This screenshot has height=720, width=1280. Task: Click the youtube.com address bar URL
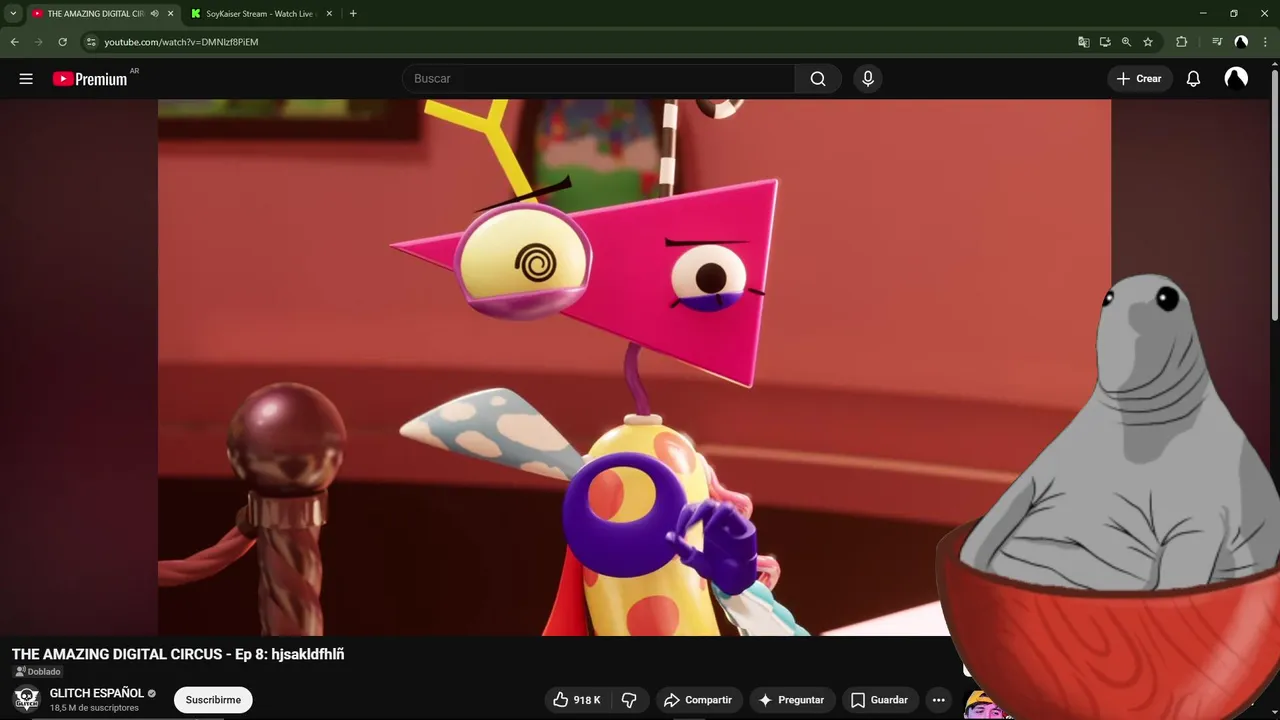coord(181,42)
